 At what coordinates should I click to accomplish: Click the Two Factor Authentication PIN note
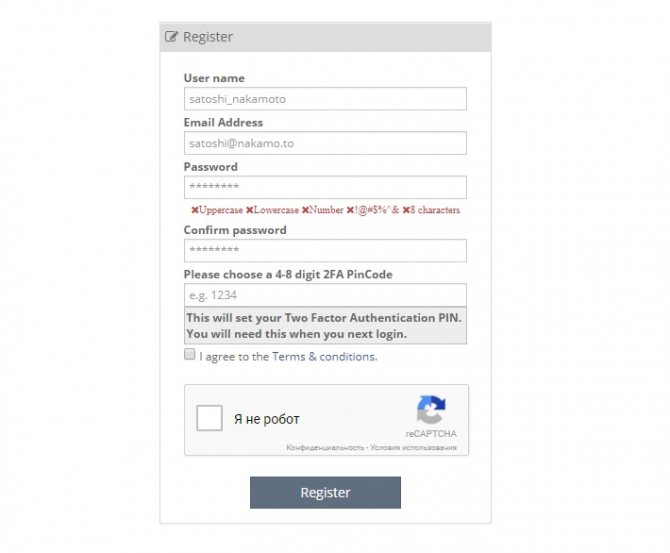[x=325, y=326]
